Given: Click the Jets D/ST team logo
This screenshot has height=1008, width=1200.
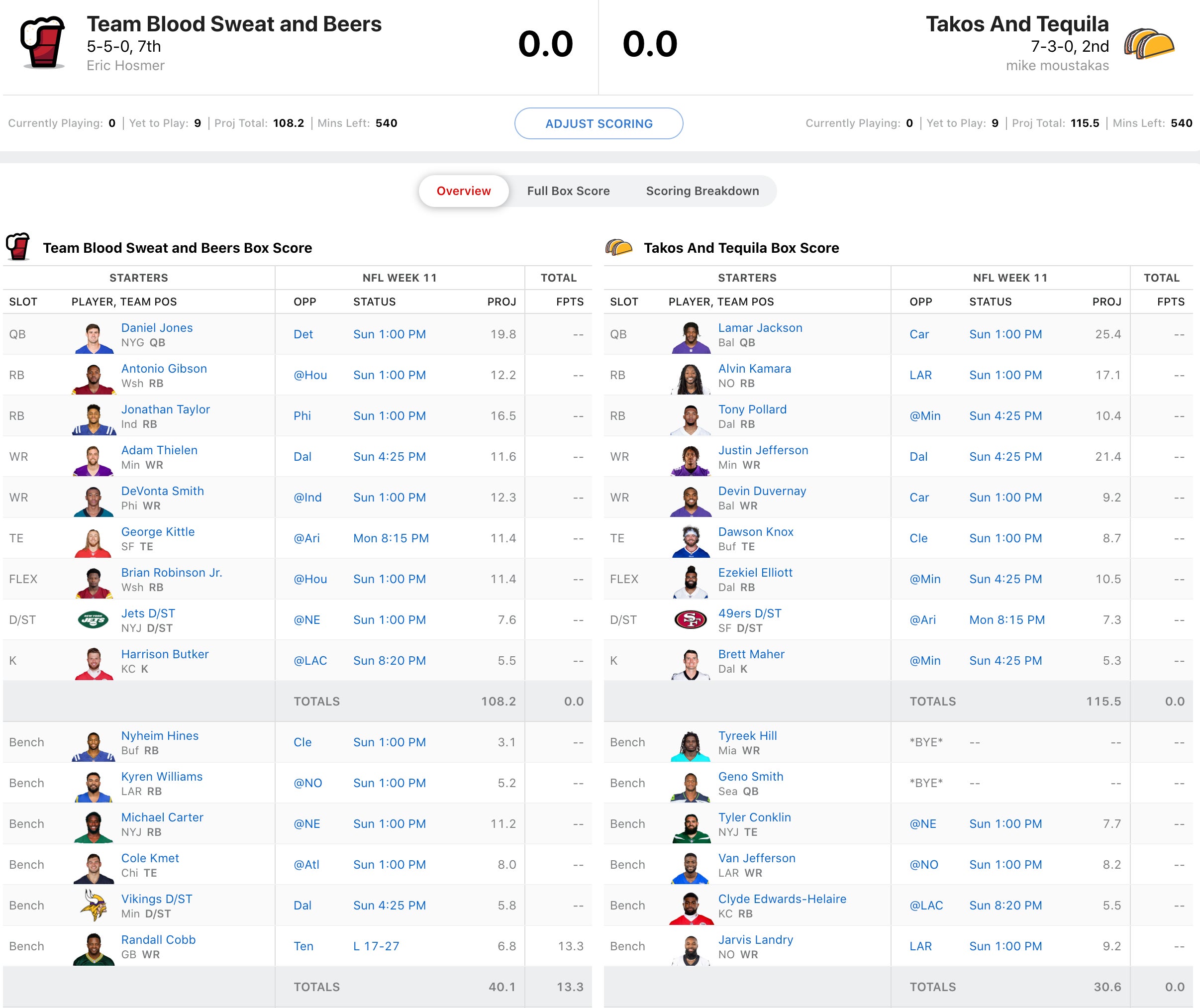Looking at the screenshot, I should [x=93, y=619].
